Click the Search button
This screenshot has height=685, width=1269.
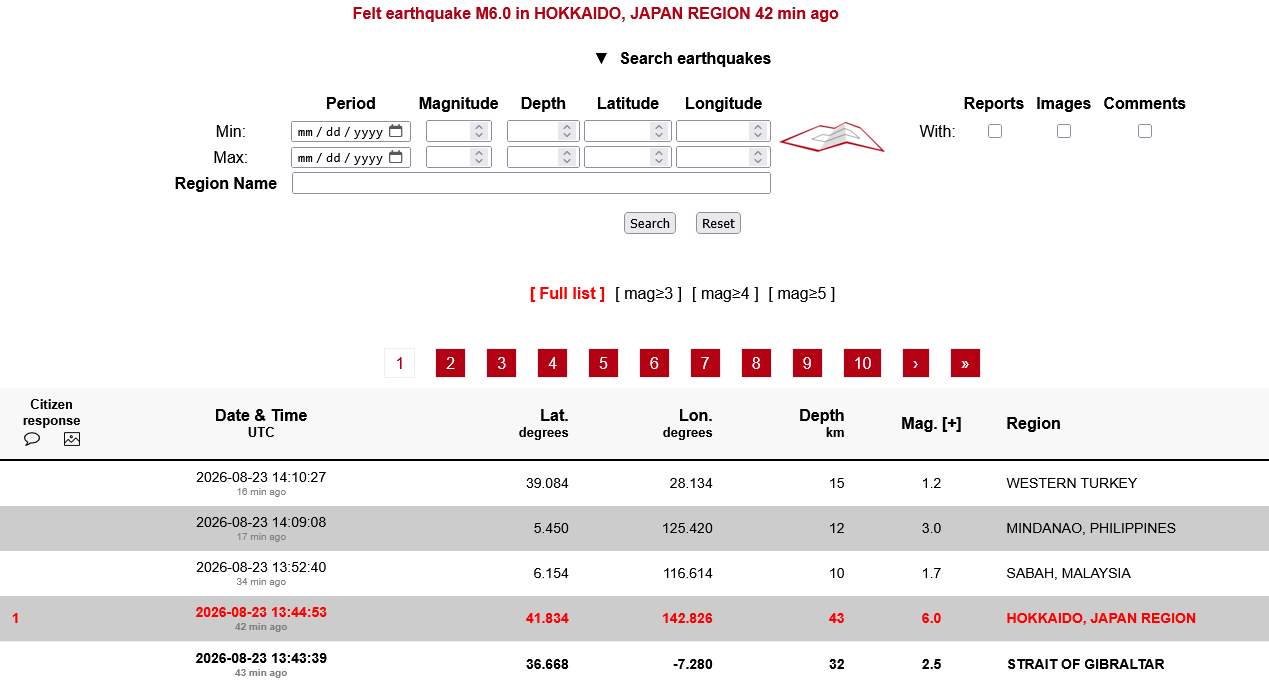point(650,223)
